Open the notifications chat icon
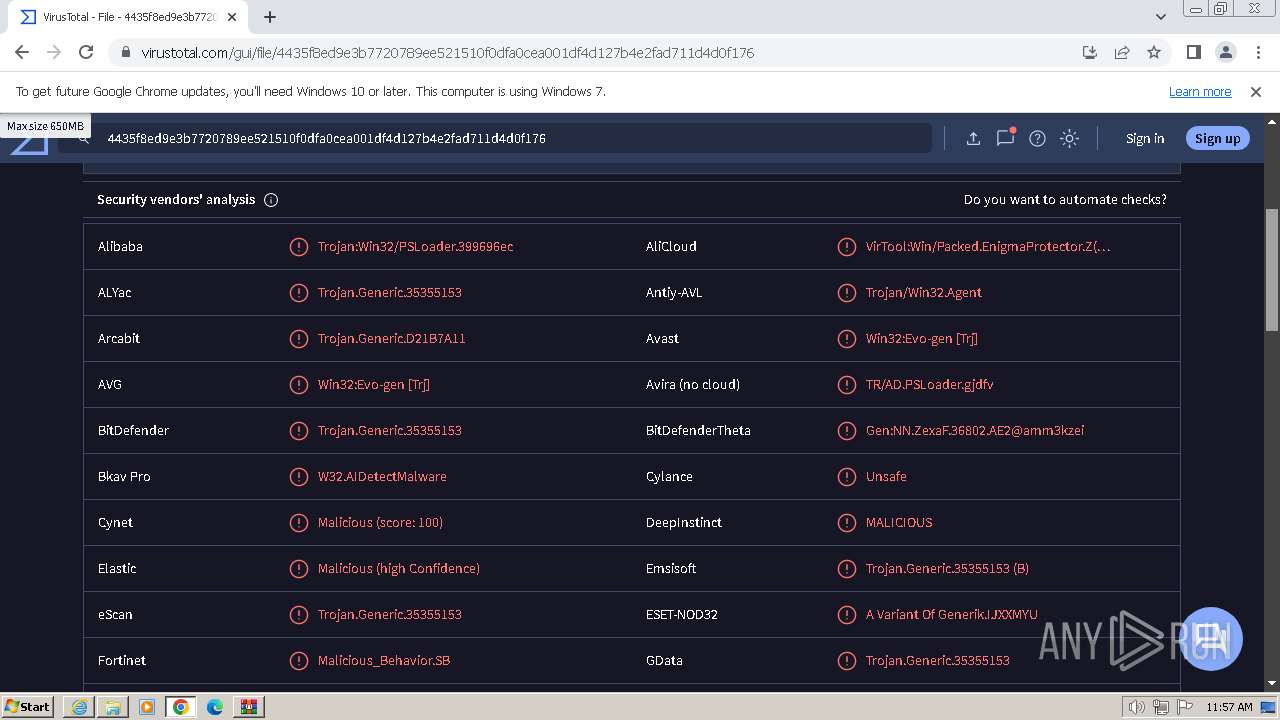 pyautogui.click(x=1005, y=138)
